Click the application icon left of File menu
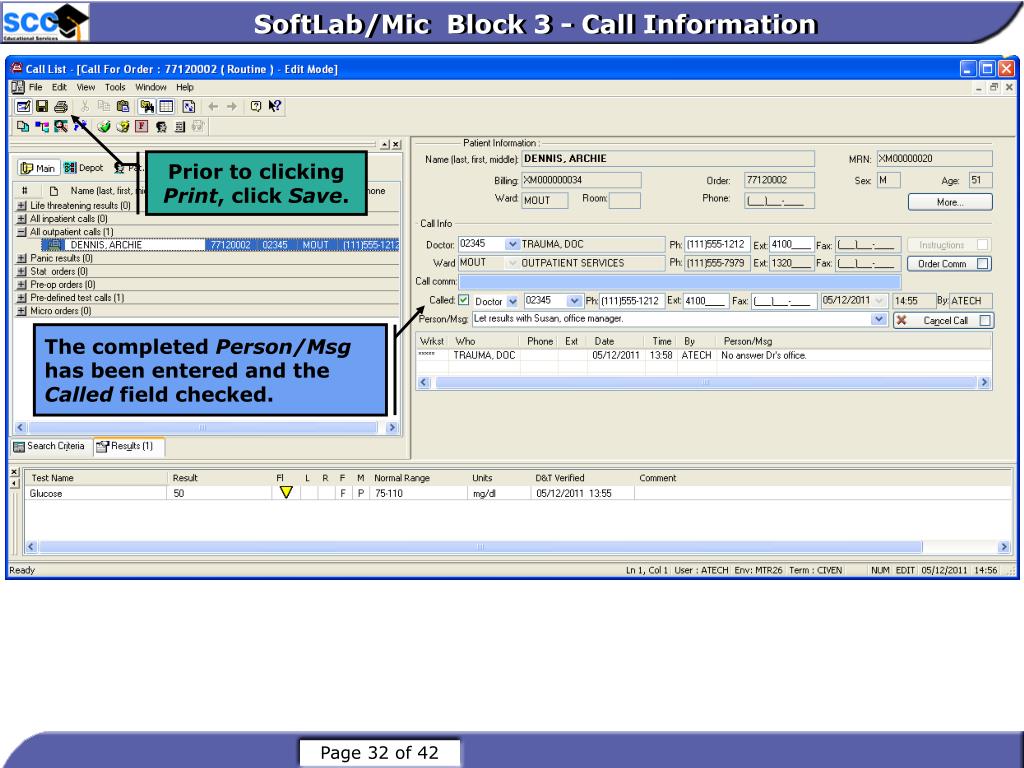The width and height of the screenshot is (1024, 768). pos(18,87)
